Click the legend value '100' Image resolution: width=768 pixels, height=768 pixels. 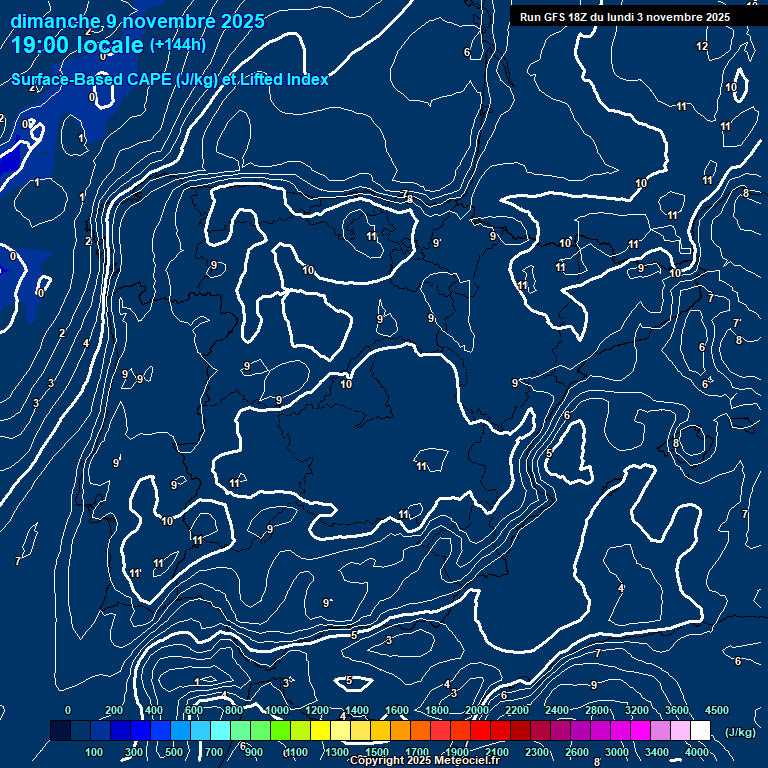click(x=94, y=752)
